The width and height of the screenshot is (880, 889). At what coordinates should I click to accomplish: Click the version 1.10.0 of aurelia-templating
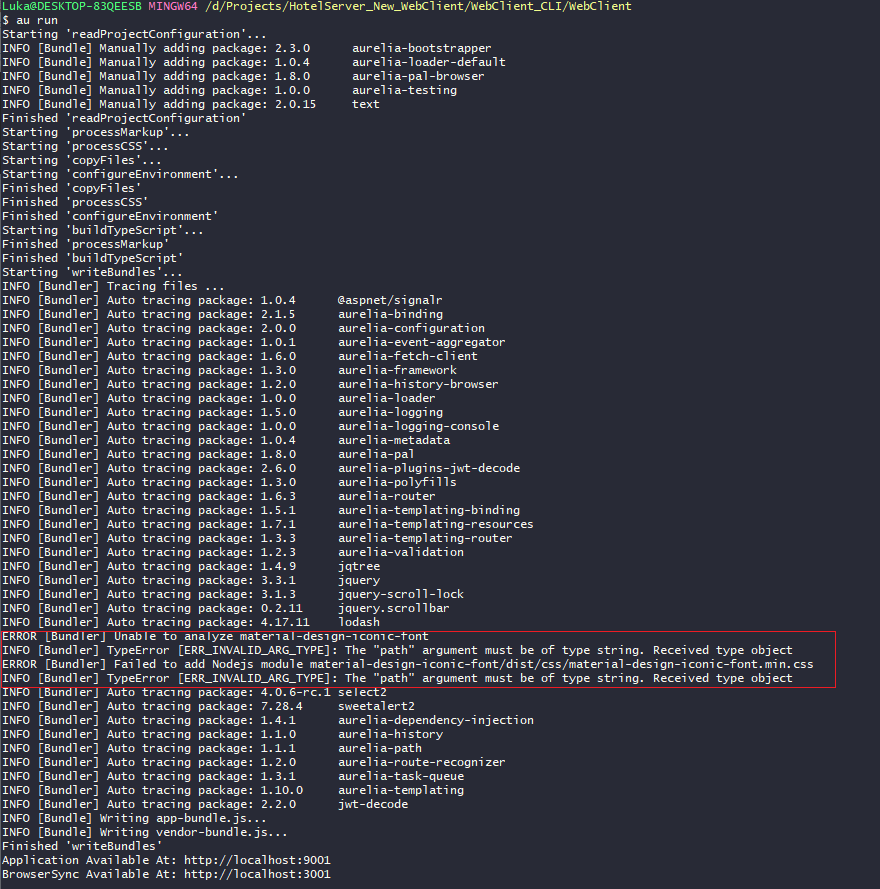point(282,790)
